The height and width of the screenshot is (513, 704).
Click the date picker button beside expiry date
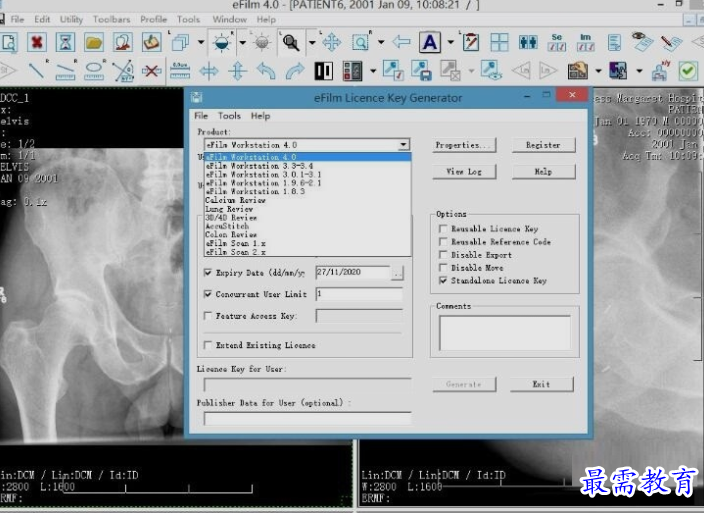(397, 273)
